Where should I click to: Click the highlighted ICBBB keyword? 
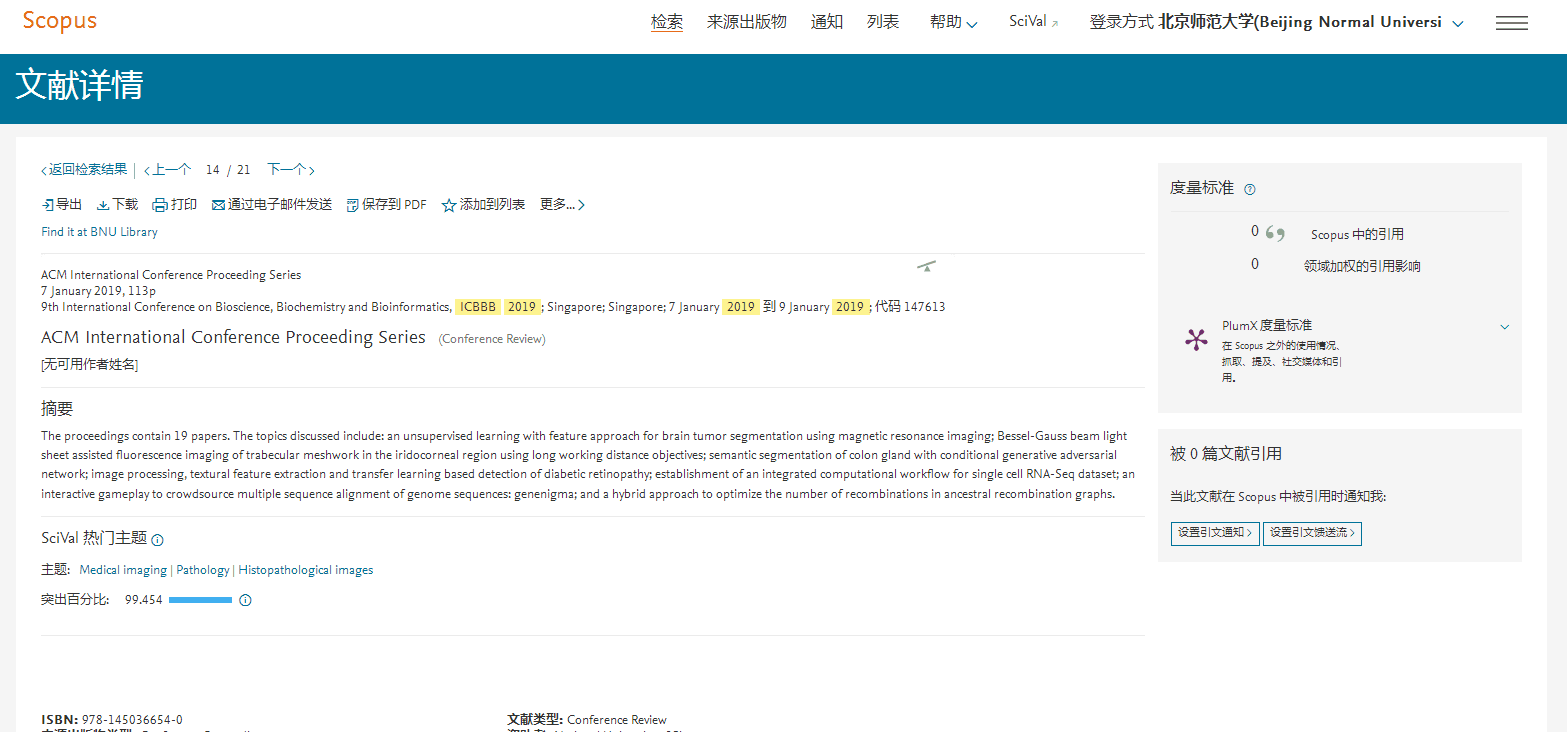[478, 307]
